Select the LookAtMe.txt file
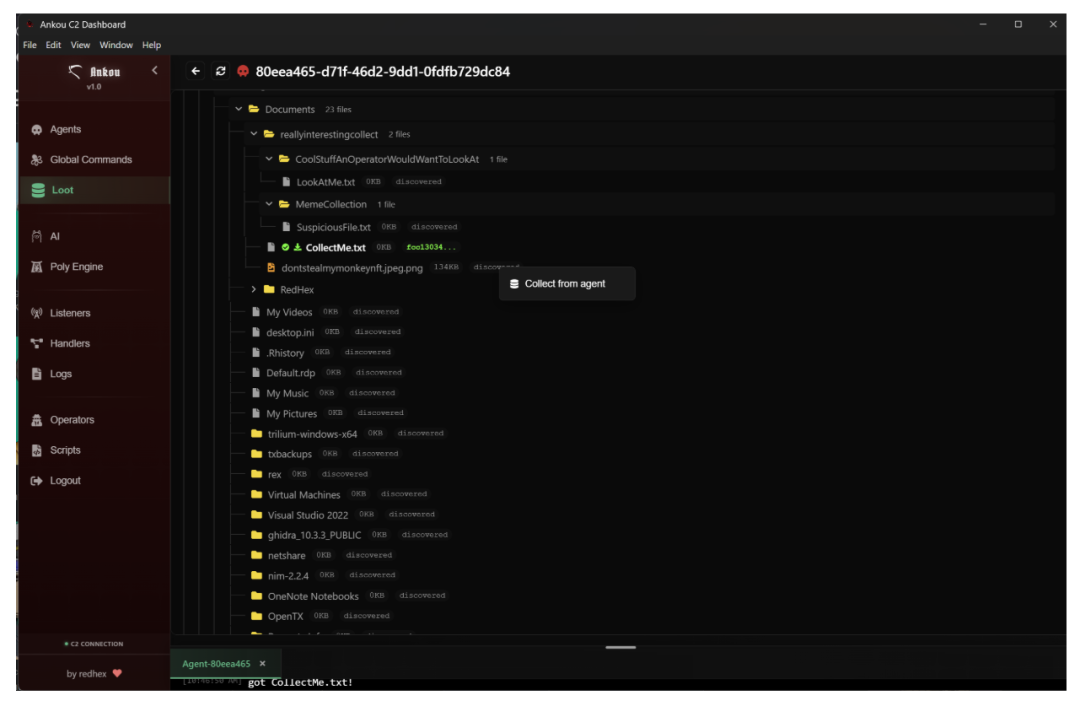 (326, 182)
